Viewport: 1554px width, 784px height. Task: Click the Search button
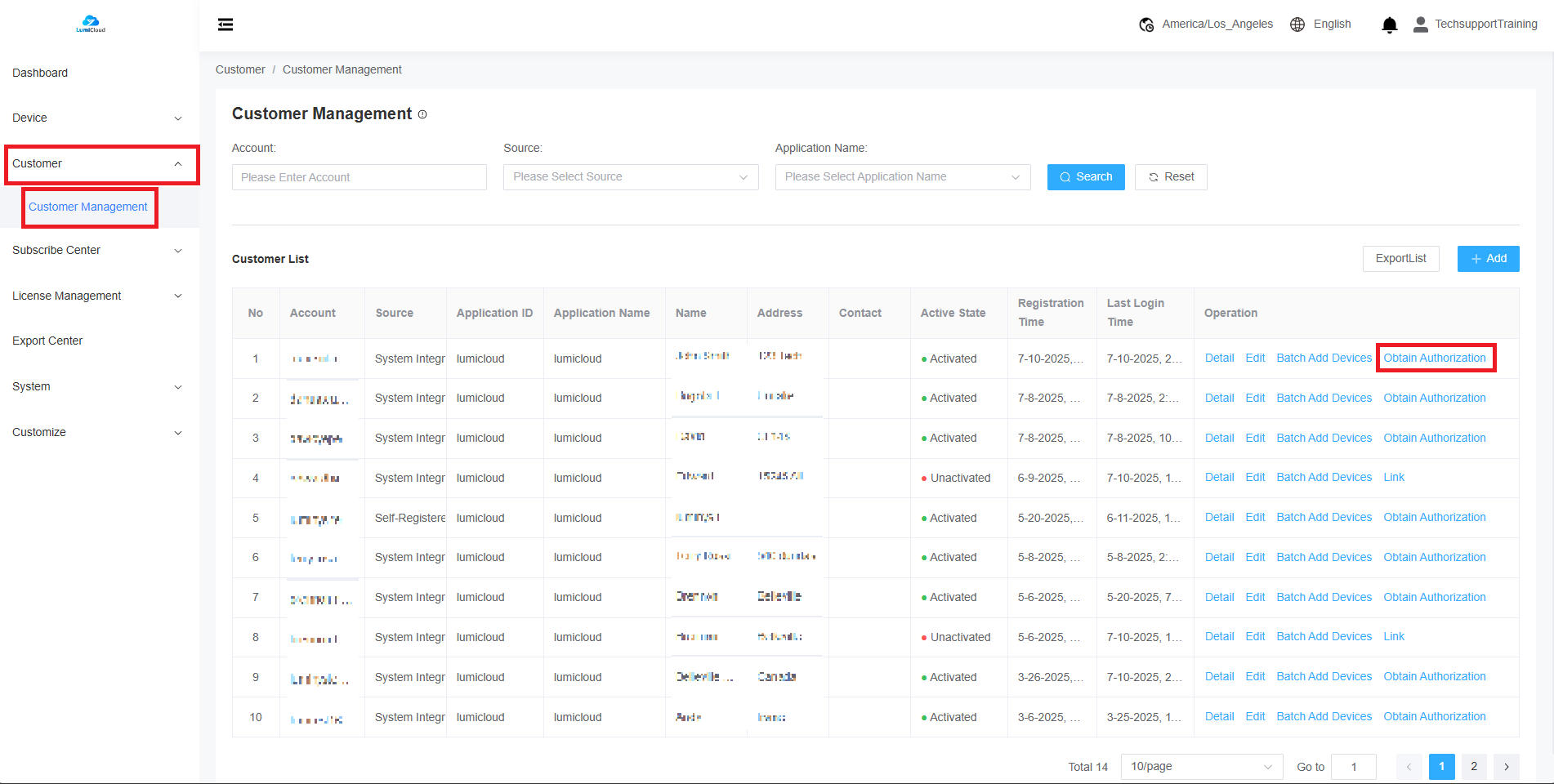coord(1085,177)
